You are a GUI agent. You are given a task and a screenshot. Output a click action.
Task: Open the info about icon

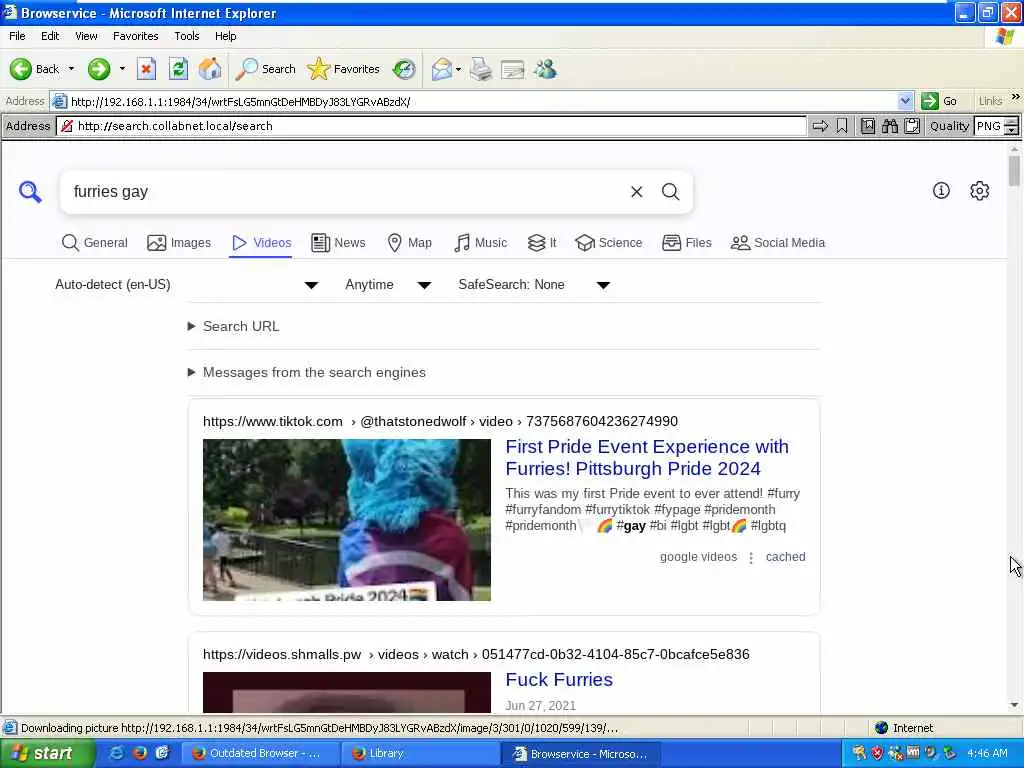coord(941,191)
